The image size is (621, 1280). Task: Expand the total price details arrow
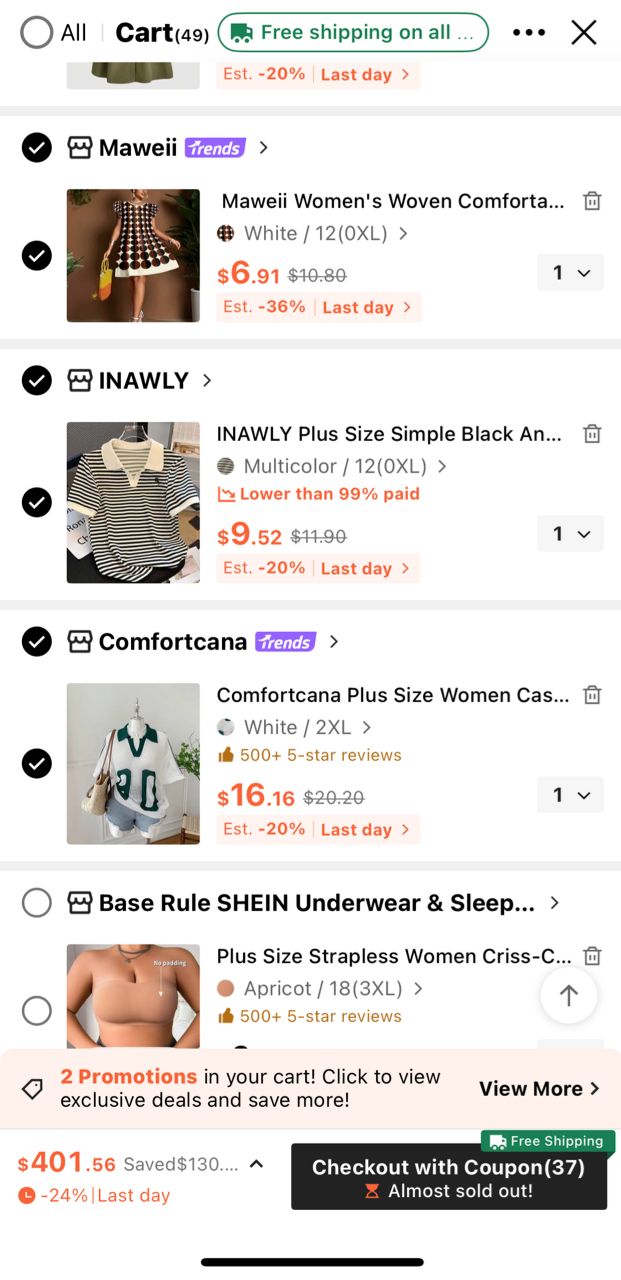tap(256, 1164)
